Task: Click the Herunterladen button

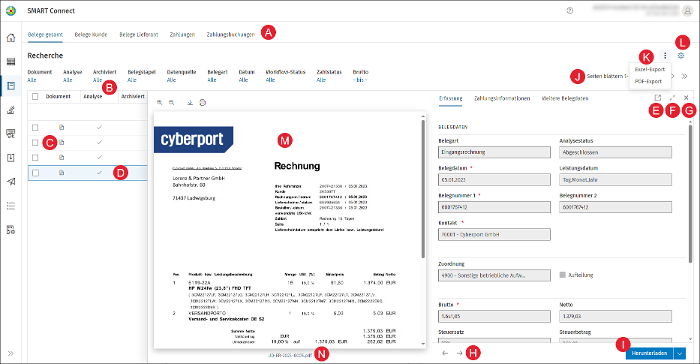Action: click(x=650, y=353)
